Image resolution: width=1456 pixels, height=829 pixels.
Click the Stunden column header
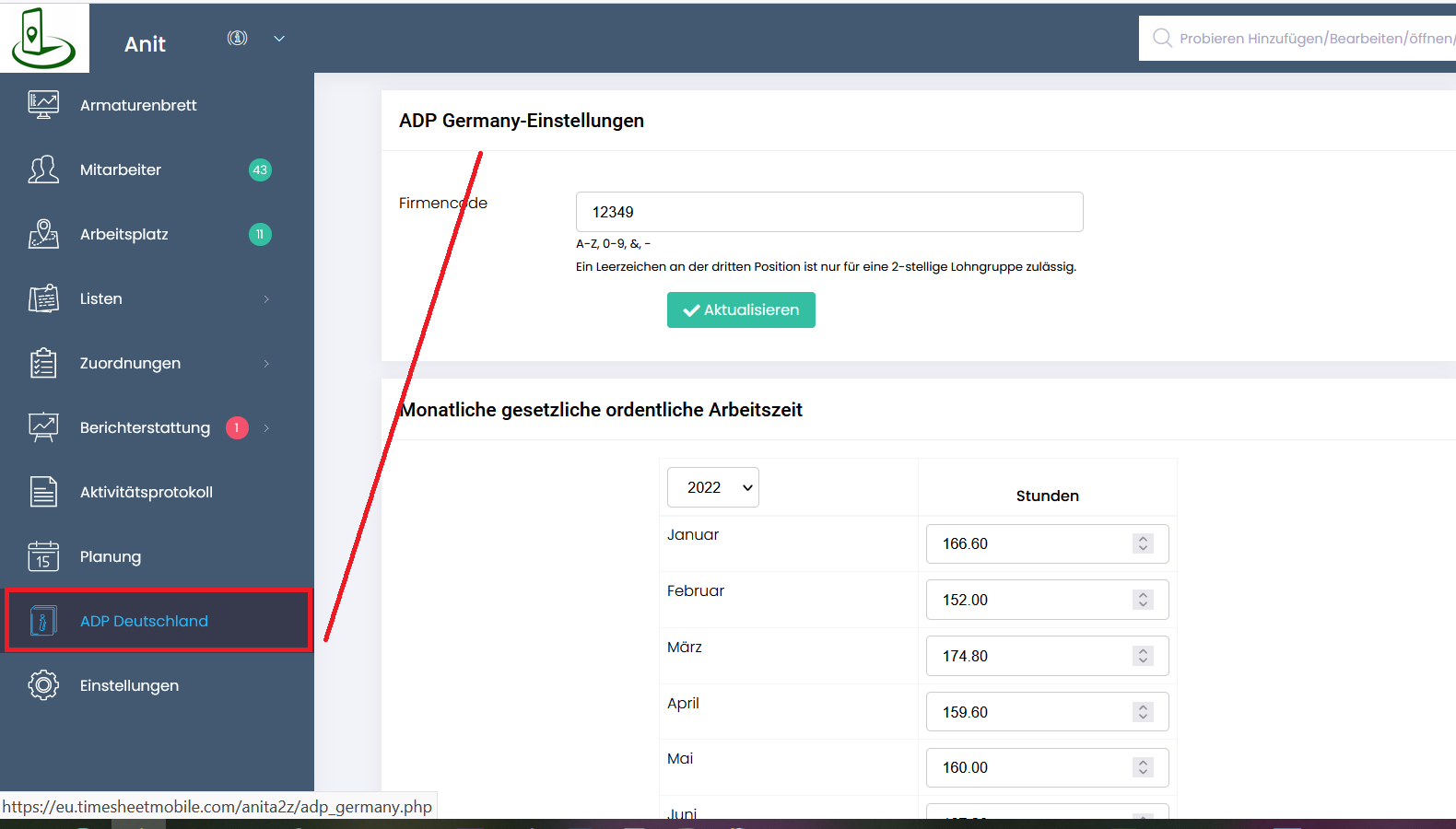coord(1047,496)
